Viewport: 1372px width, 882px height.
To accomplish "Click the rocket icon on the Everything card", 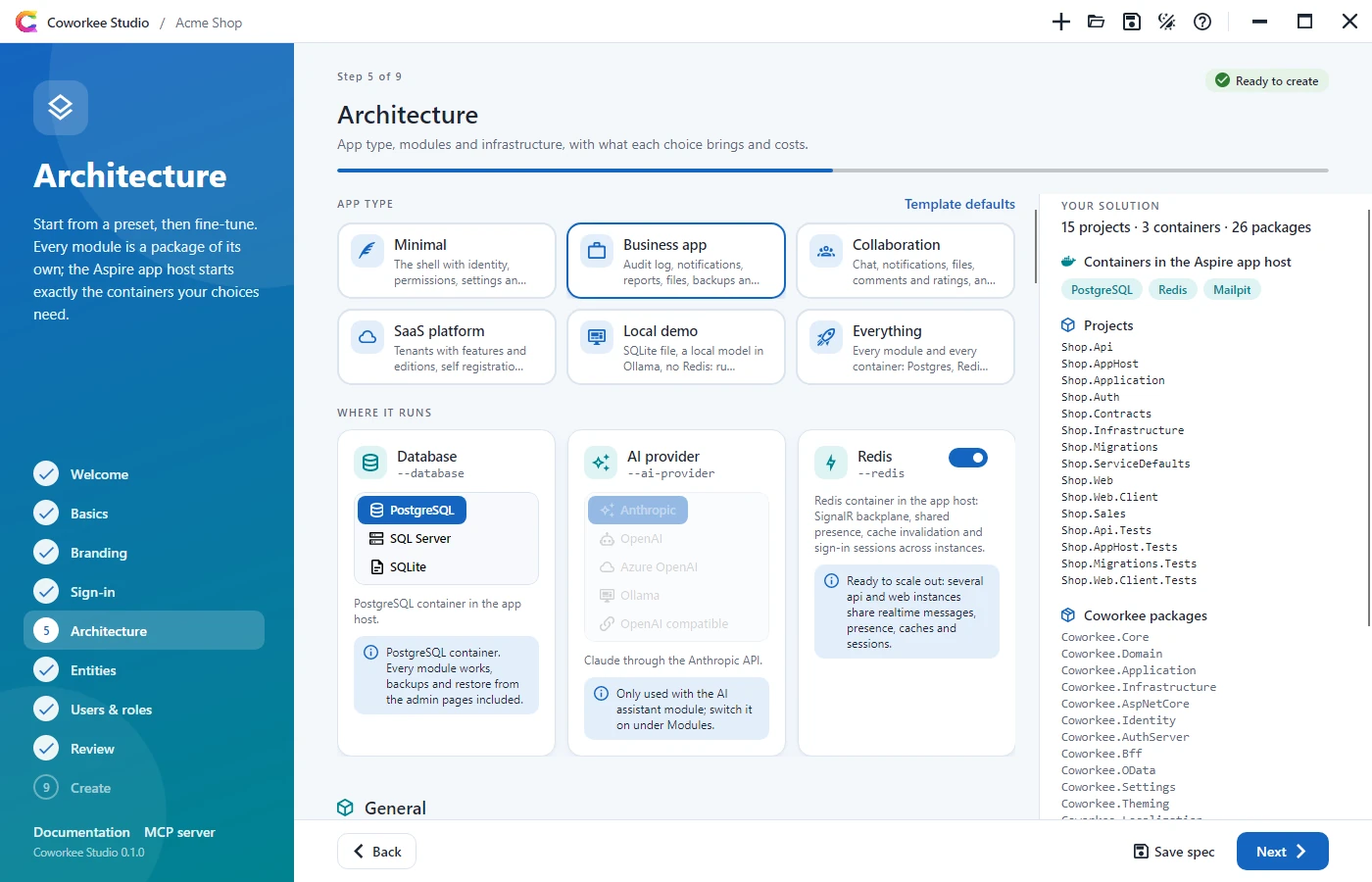I will coord(826,337).
